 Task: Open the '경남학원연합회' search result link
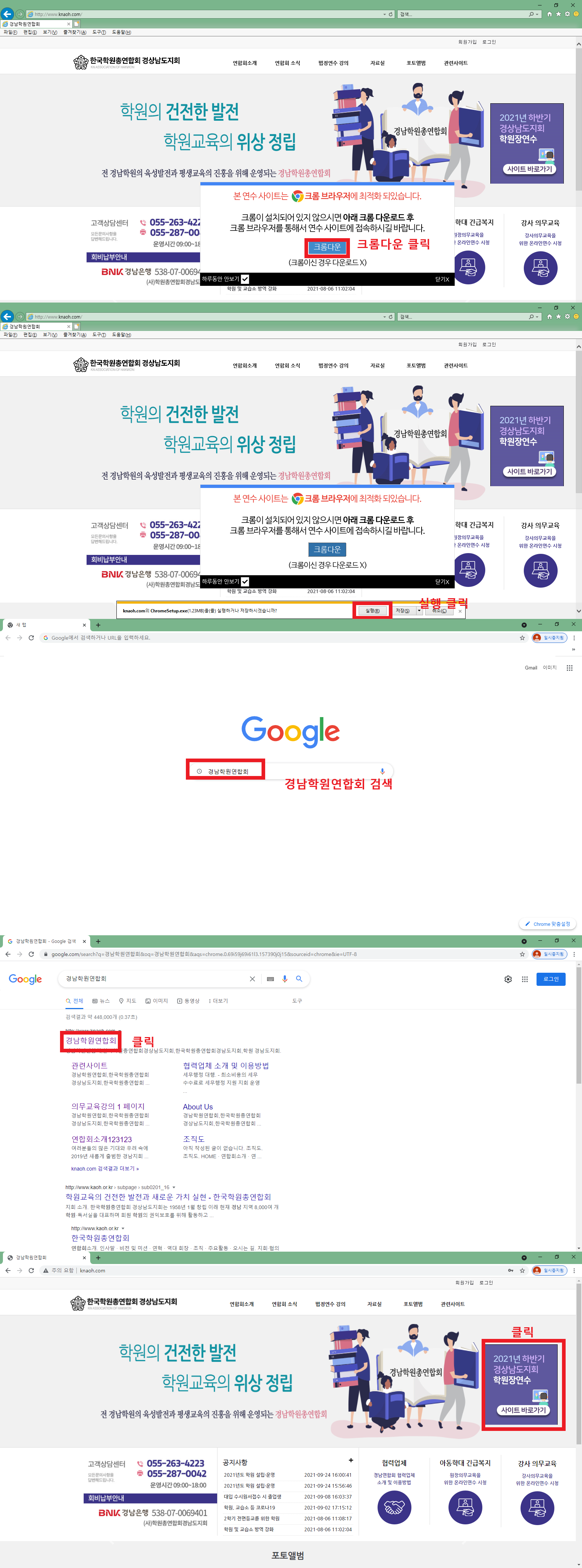(91, 1041)
